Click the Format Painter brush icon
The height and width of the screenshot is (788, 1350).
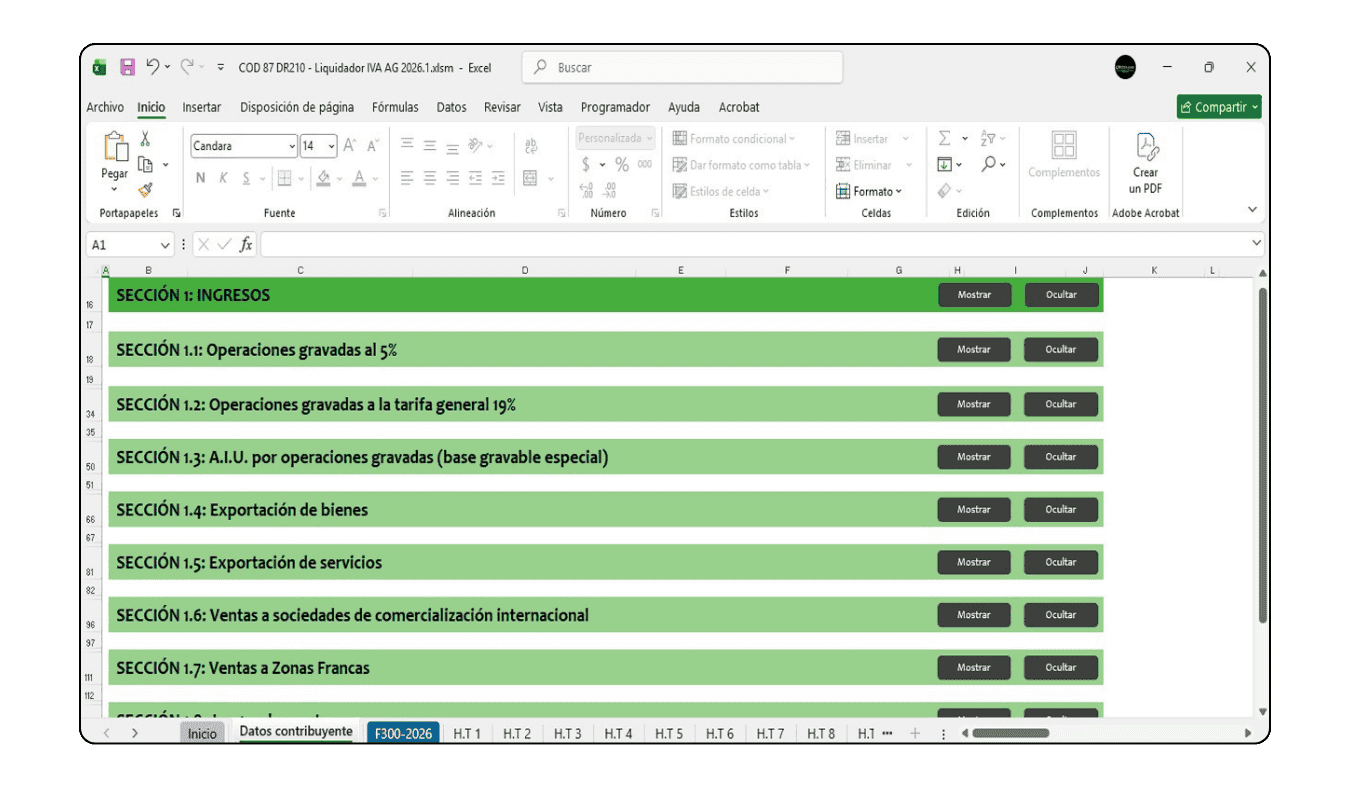[x=145, y=190]
